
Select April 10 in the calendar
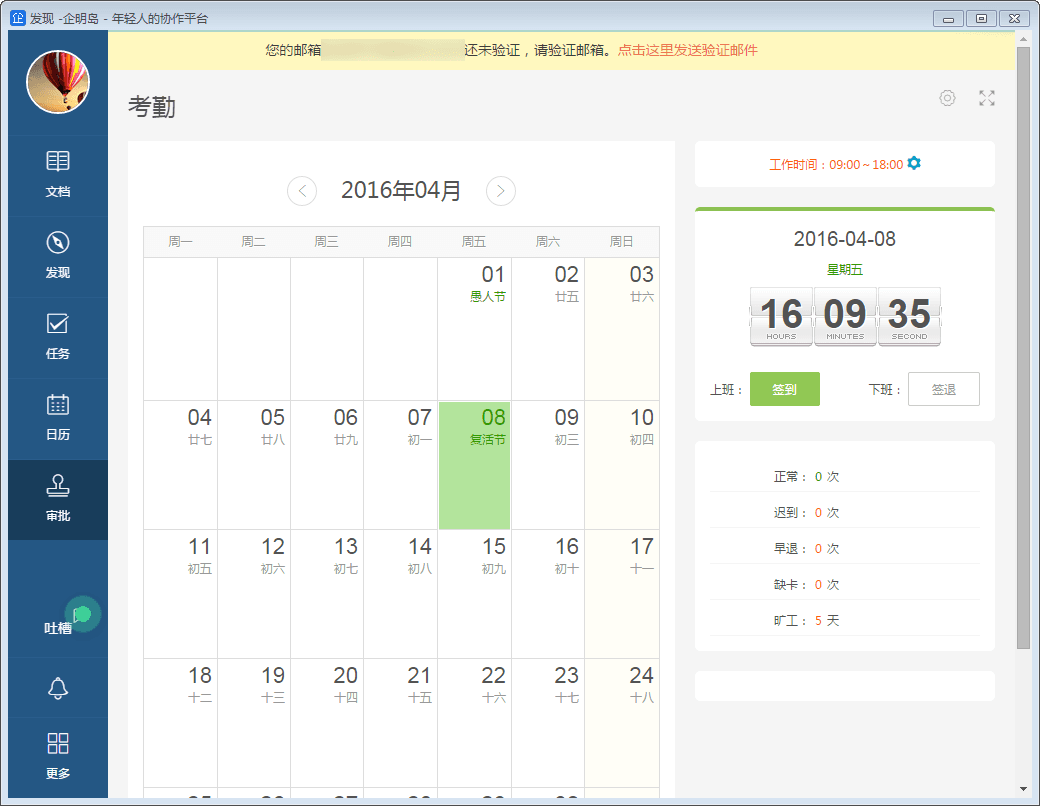[621, 465]
